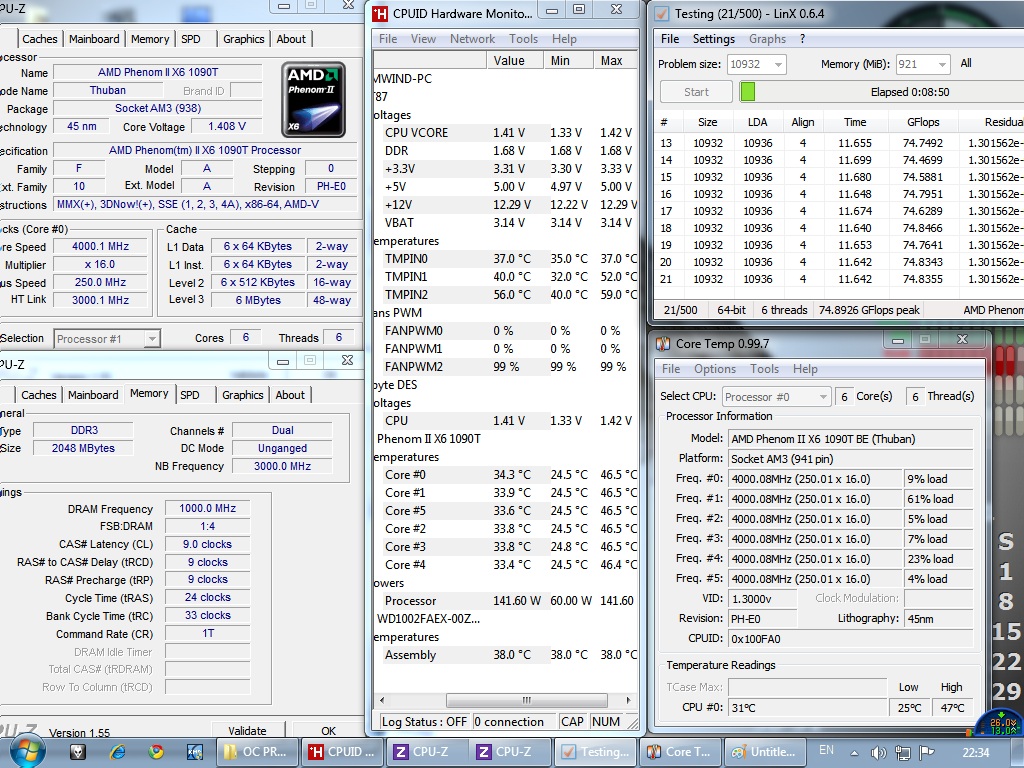Expand the Problem size dropdown in LinX
This screenshot has width=1024, height=768.
(777, 64)
